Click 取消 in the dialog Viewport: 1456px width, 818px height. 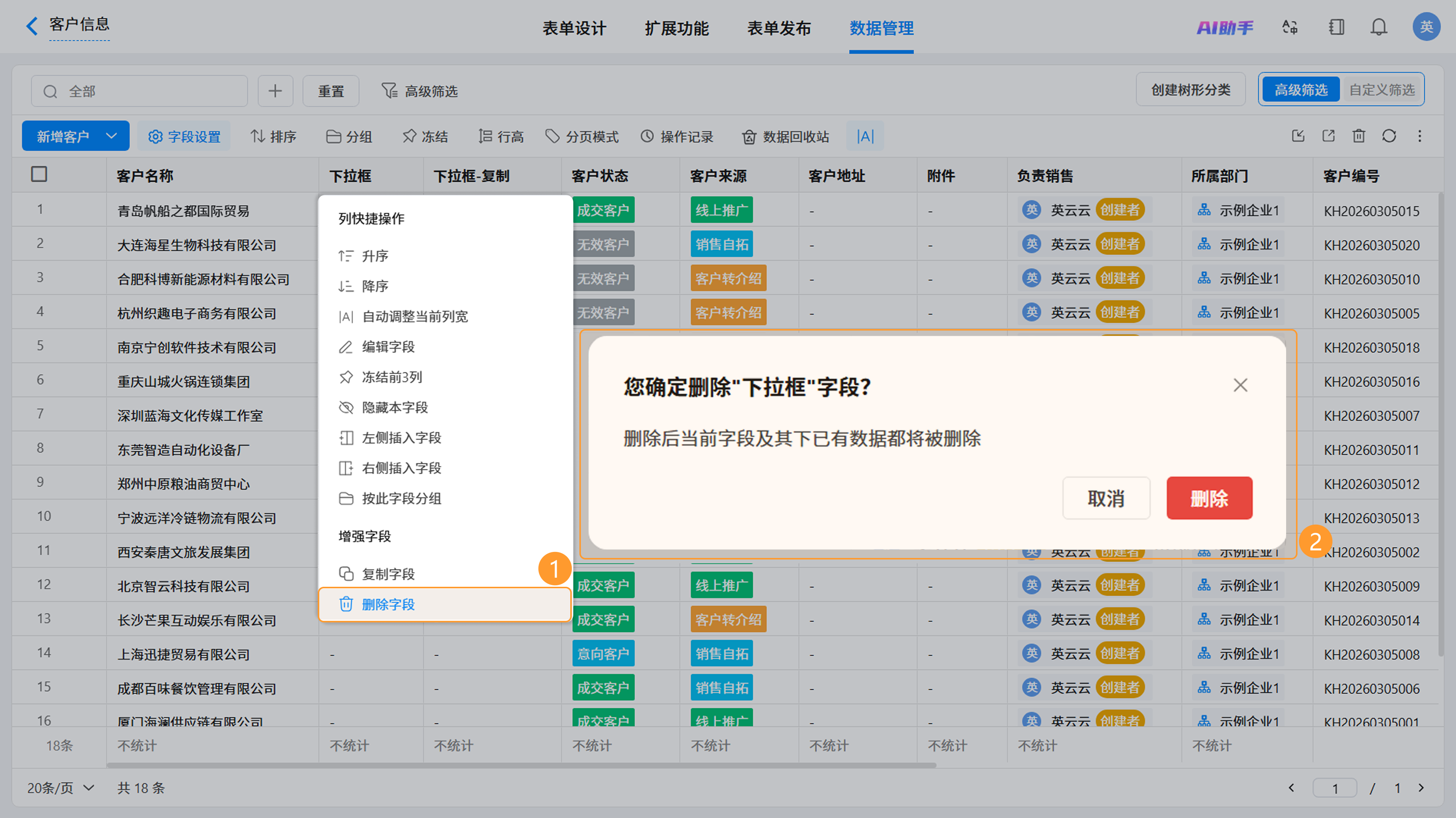(1106, 498)
